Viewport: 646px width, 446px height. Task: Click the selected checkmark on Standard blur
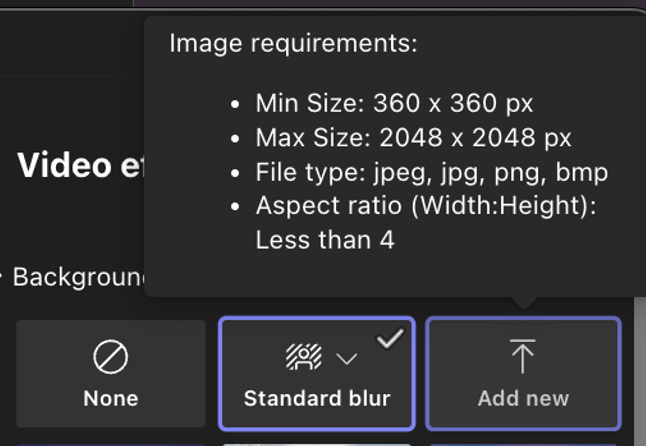point(389,340)
